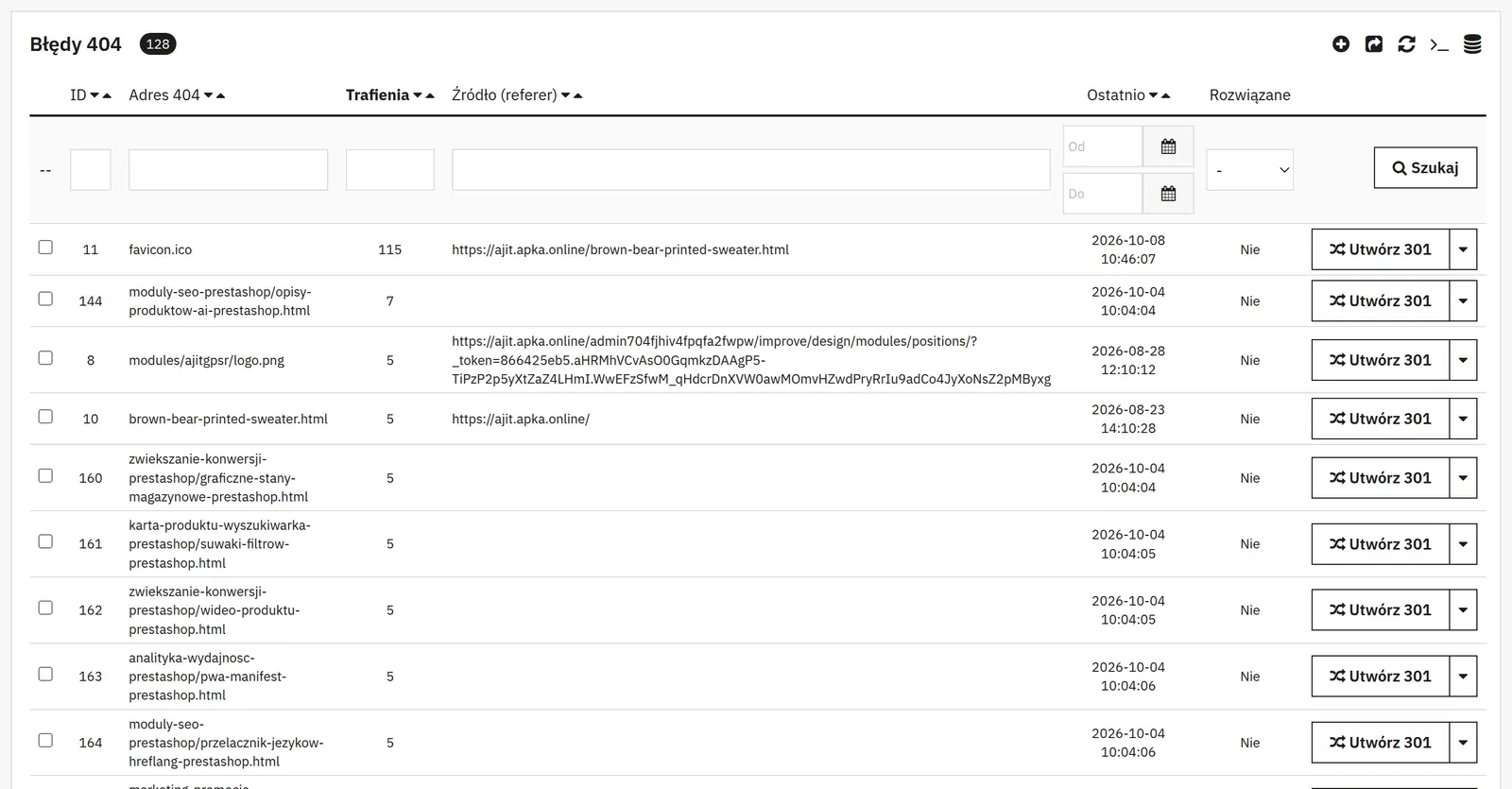Expand action dropdown for row ID 144

click(1463, 300)
